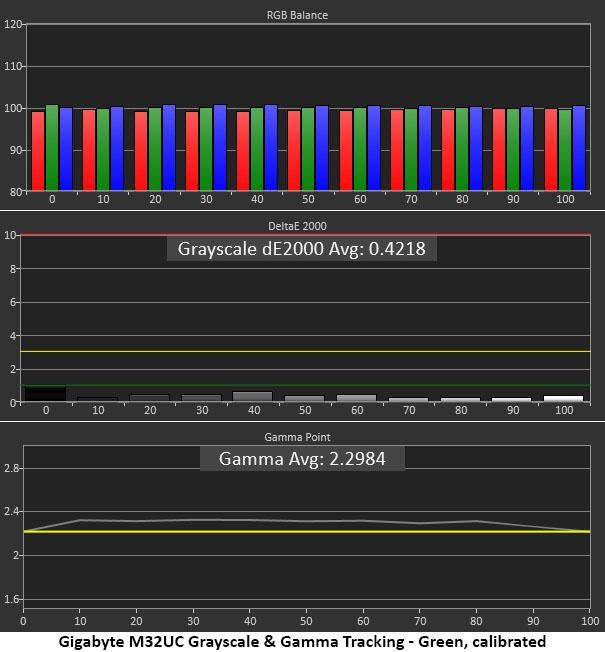This screenshot has height=652, width=605.
Task: Click the Gamma Point chart title
Action: tap(297, 437)
